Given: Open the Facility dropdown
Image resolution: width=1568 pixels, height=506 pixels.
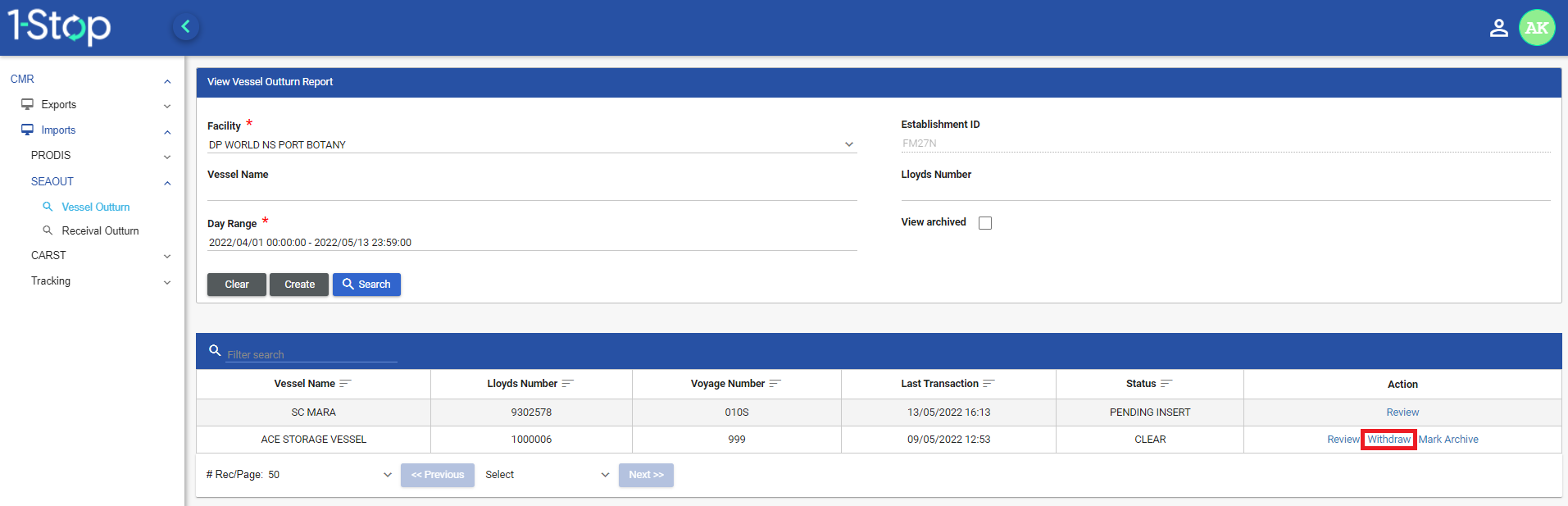Looking at the screenshot, I should point(531,144).
